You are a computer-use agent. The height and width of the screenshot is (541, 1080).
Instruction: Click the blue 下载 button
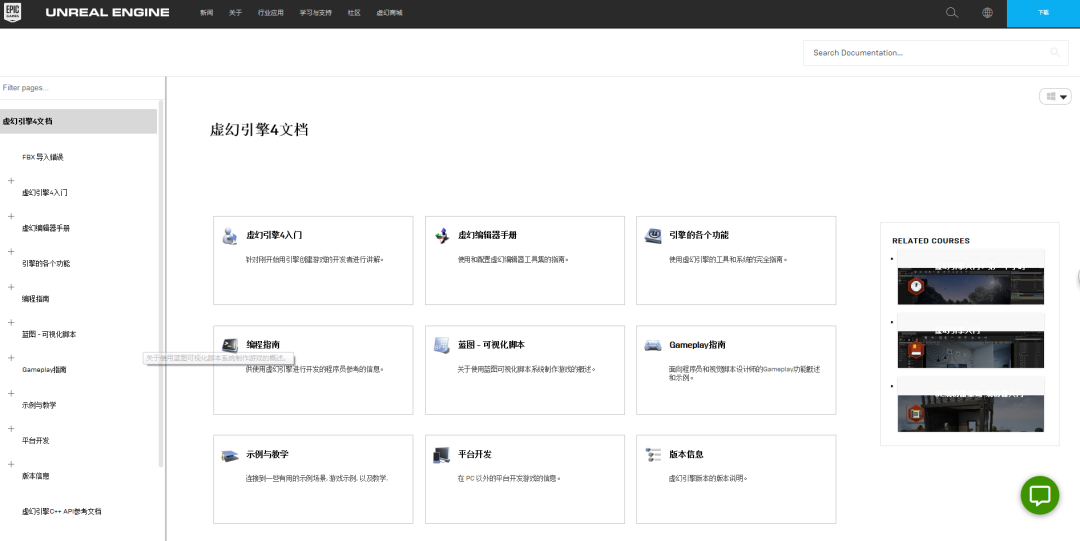(1043, 13)
